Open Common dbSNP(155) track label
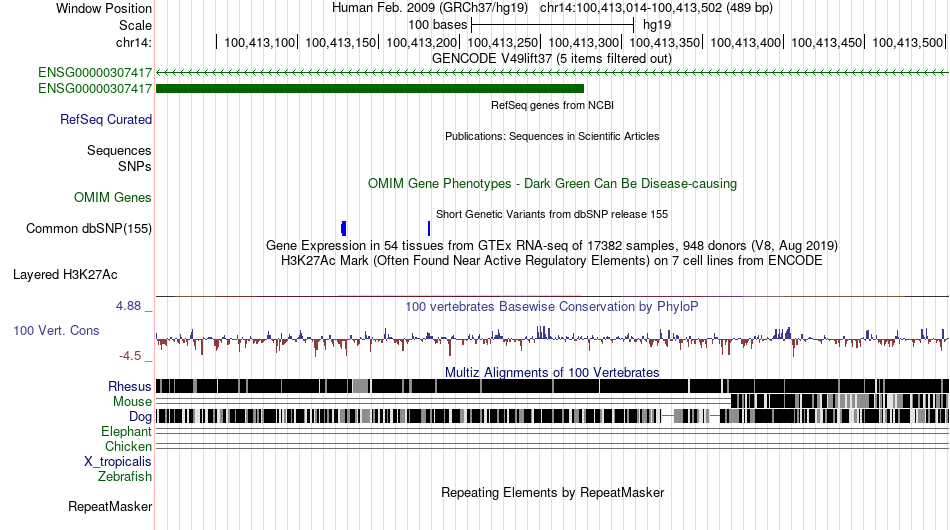The image size is (950, 530). click(x=89, y=228)
